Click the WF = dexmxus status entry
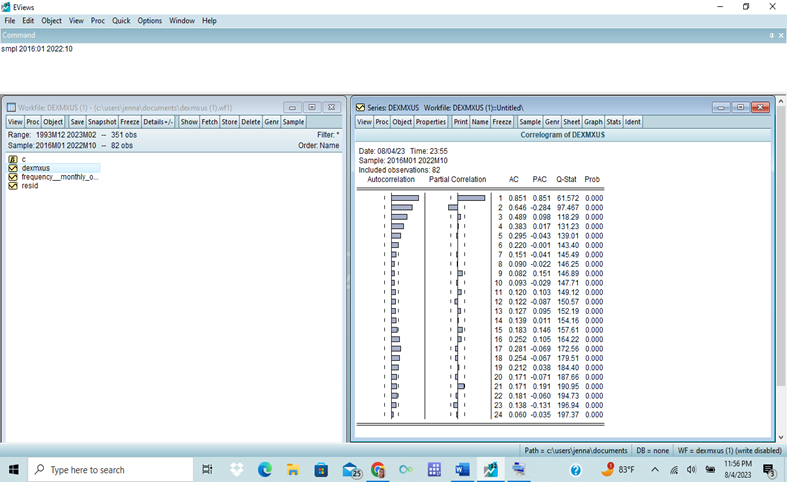This screenshot has width=787, height=482. tap(729, 450)
